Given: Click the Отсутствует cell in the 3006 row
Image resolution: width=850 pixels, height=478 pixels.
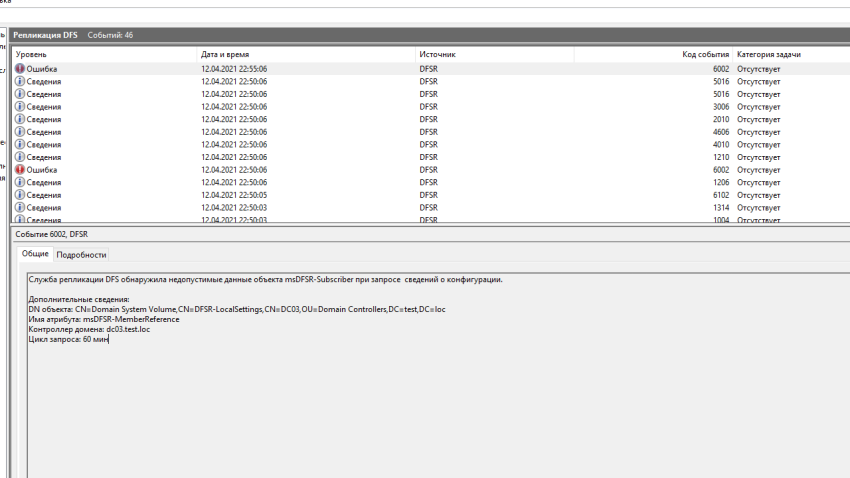Looking at the screenshot, I should (758, 107).
